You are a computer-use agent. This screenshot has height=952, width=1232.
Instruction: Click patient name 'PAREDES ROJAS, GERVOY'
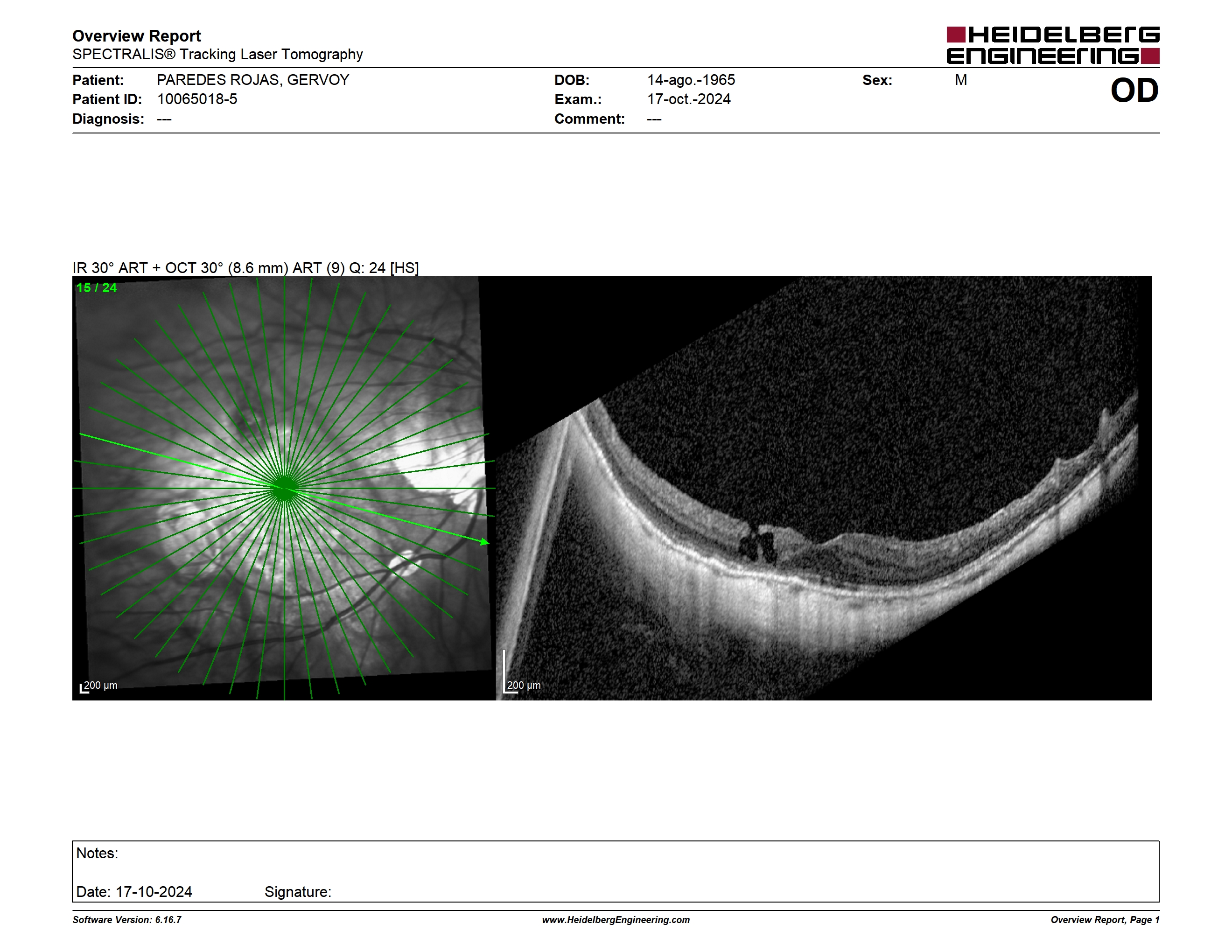pyautogui.click(x=253, y=80)
